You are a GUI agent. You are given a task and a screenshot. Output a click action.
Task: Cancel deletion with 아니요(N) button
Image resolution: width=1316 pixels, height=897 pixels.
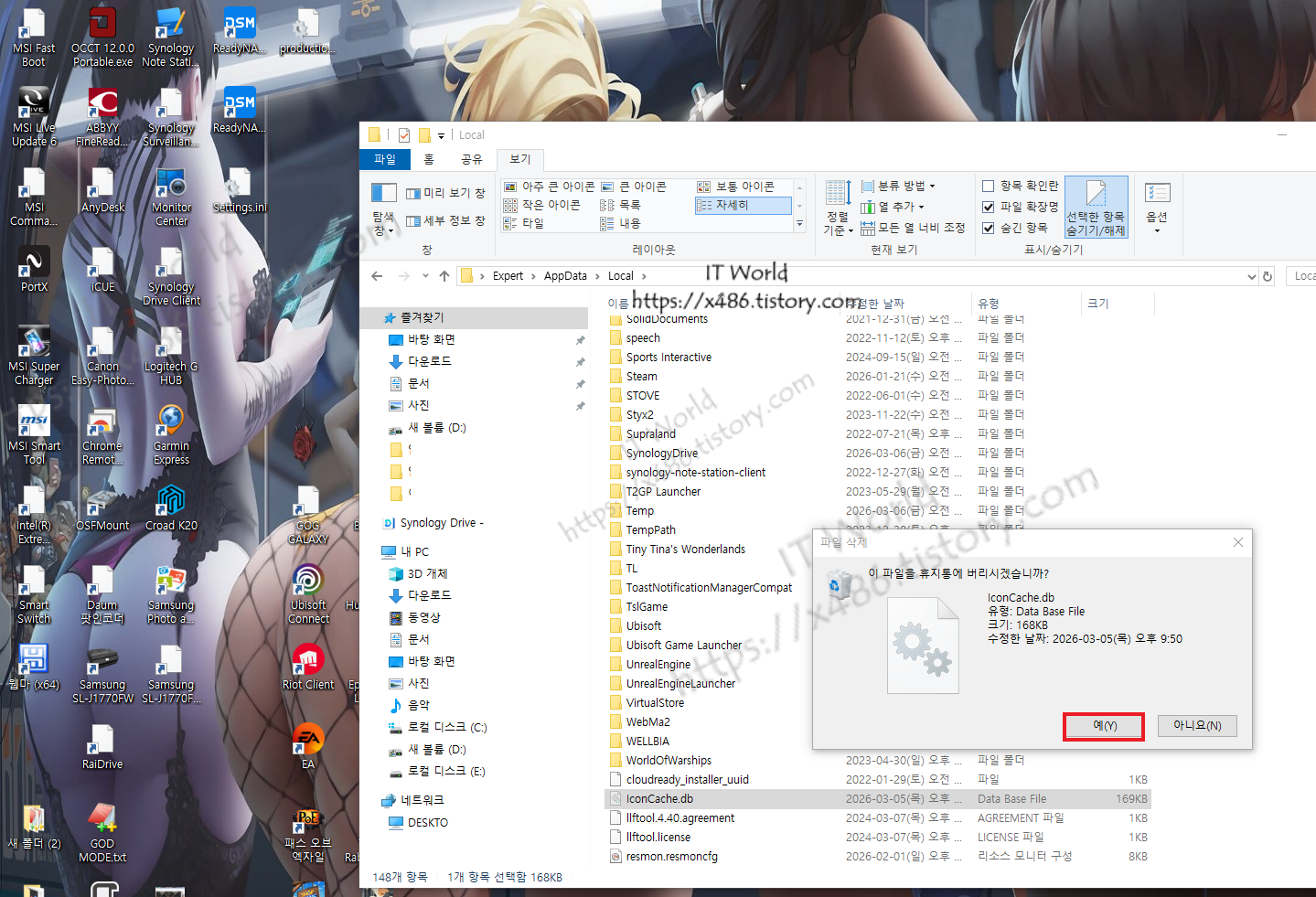pos(1197,725)
